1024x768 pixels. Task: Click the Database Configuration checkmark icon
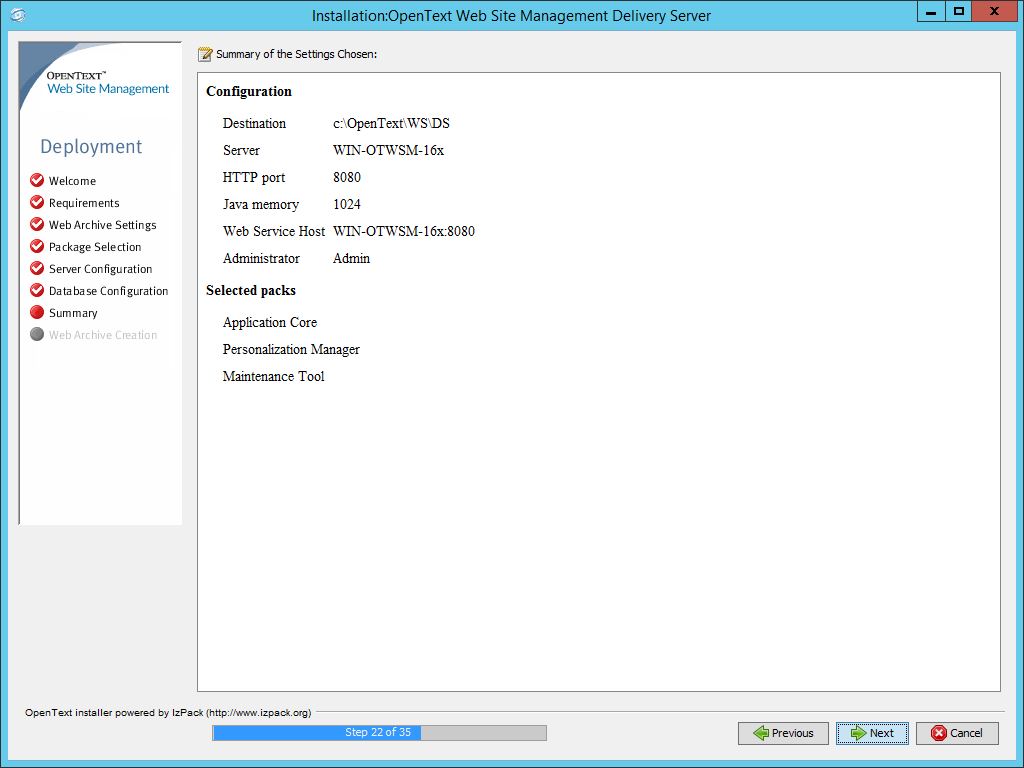(37, 290)
